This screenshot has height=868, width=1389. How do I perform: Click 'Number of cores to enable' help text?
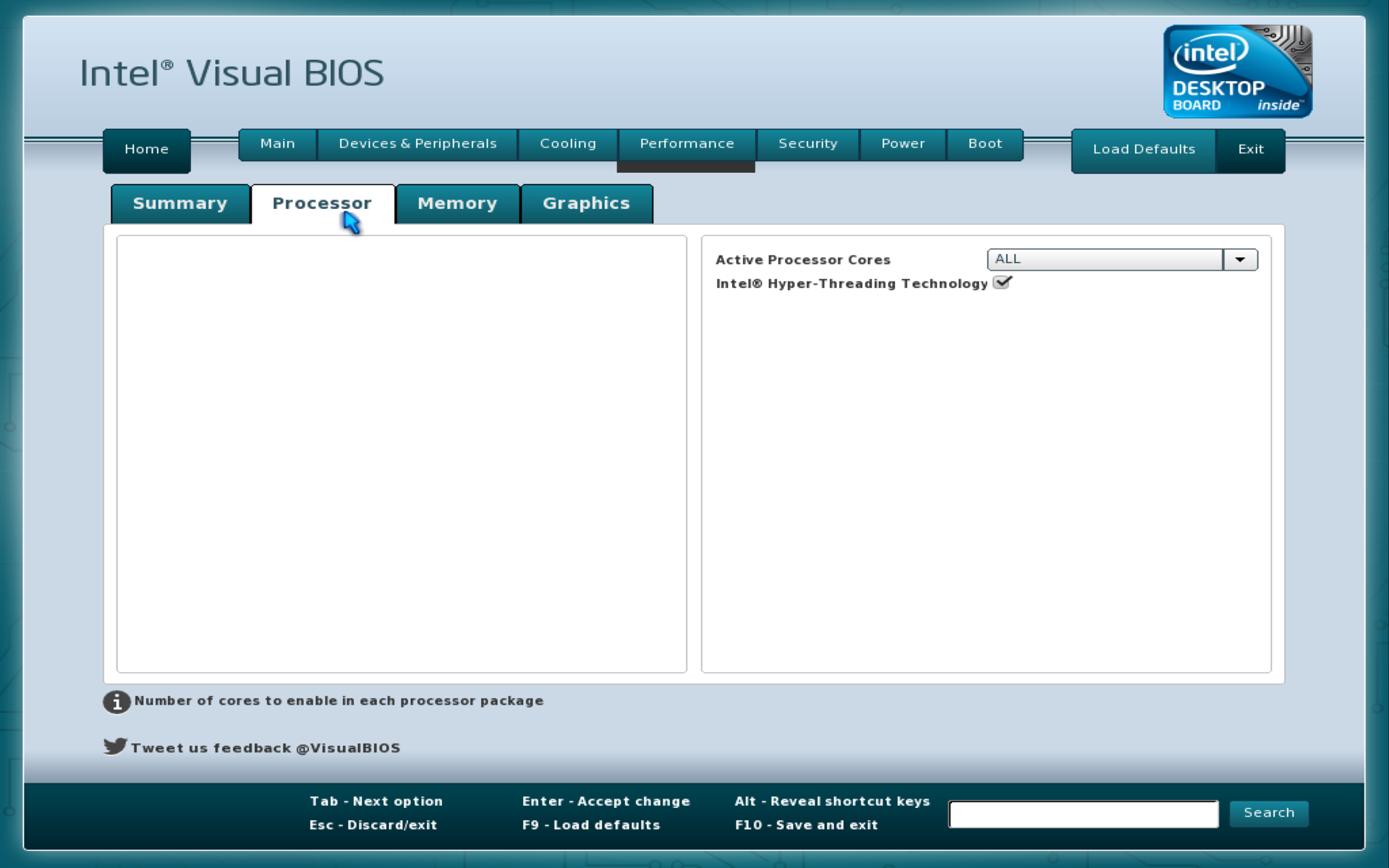pyautogui.click(x=339, y=701)
